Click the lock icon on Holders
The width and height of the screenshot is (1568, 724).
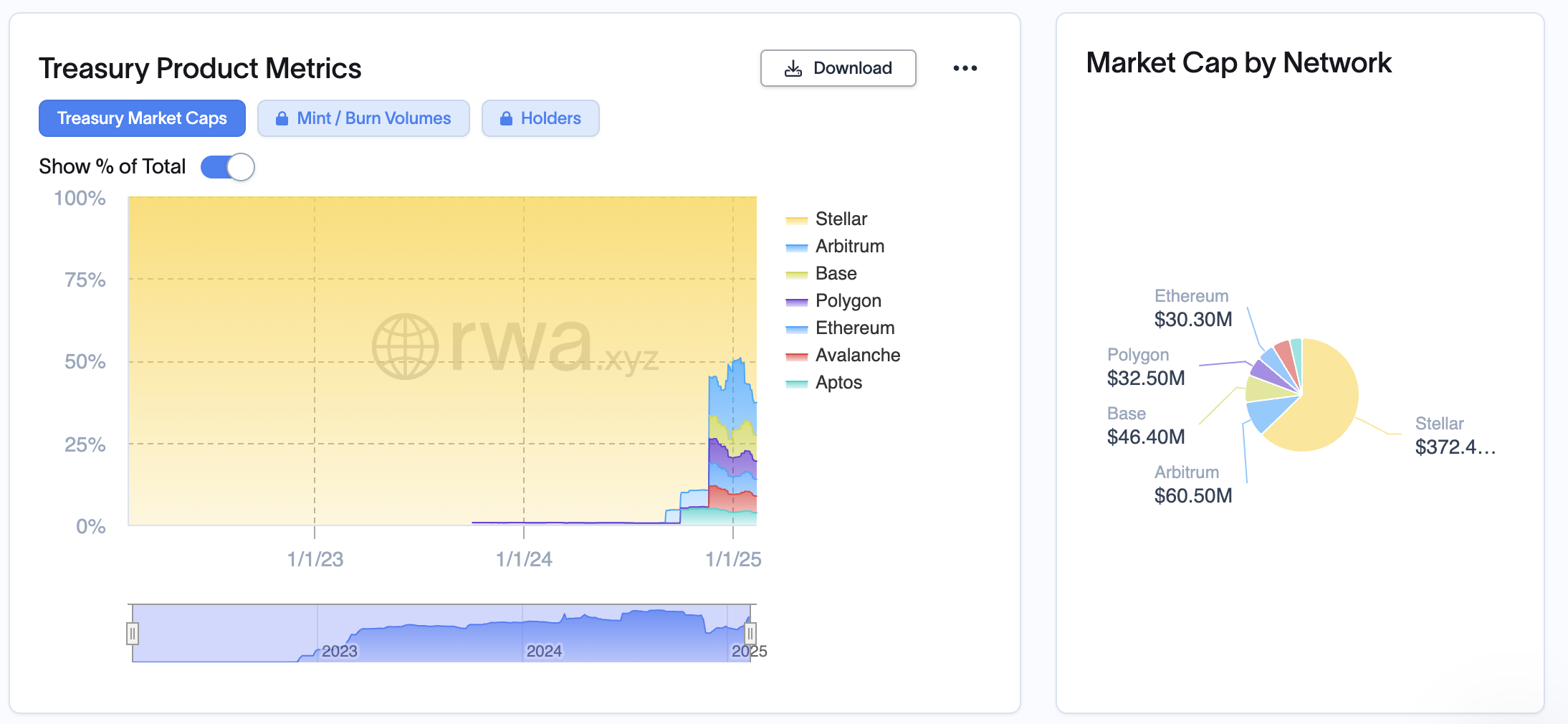click(506, 118)
